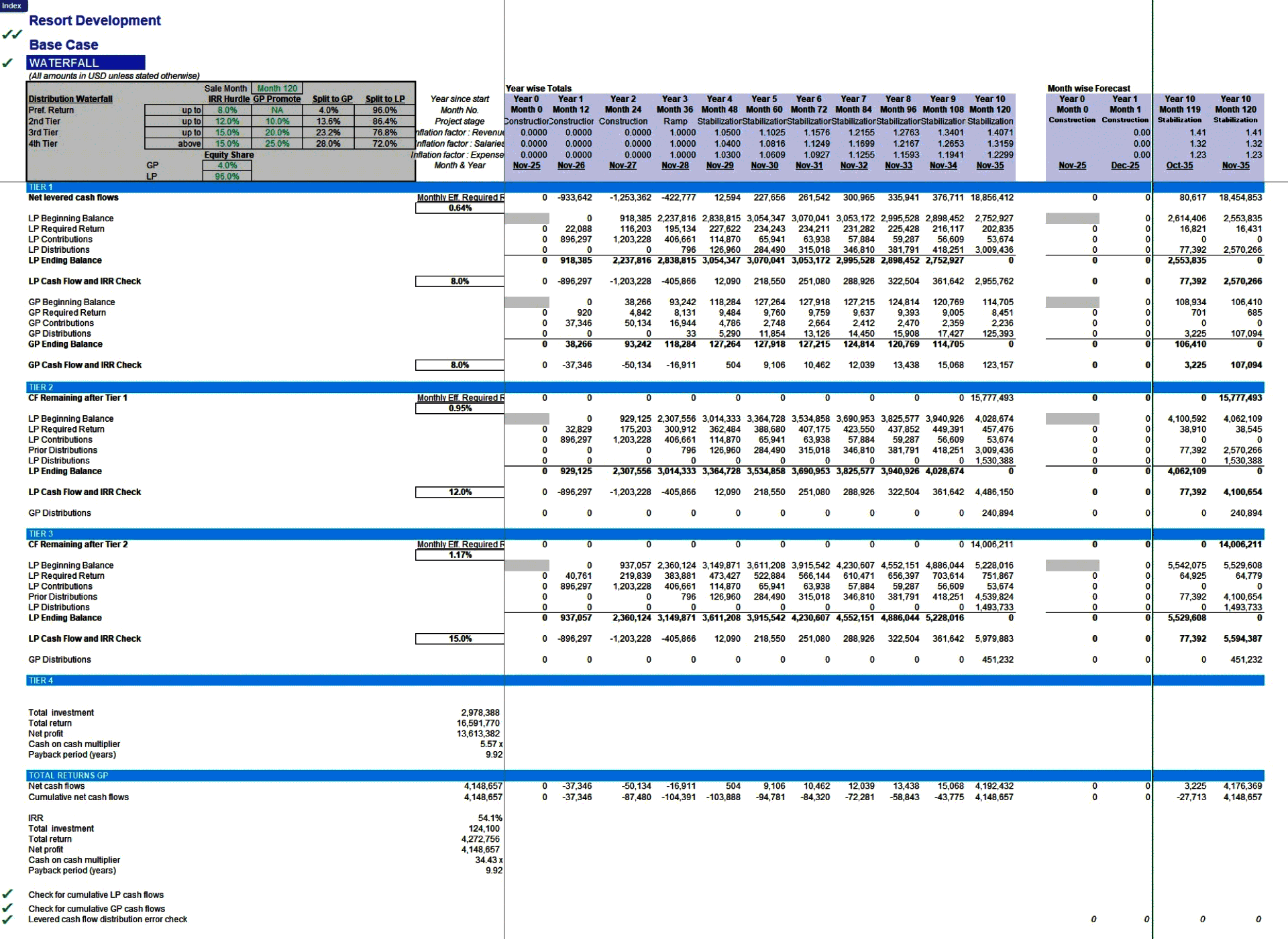Click the TIER 1 section header bar
Image resolution: width=1288 pixels, height=939 pixels.
point(645,187)
